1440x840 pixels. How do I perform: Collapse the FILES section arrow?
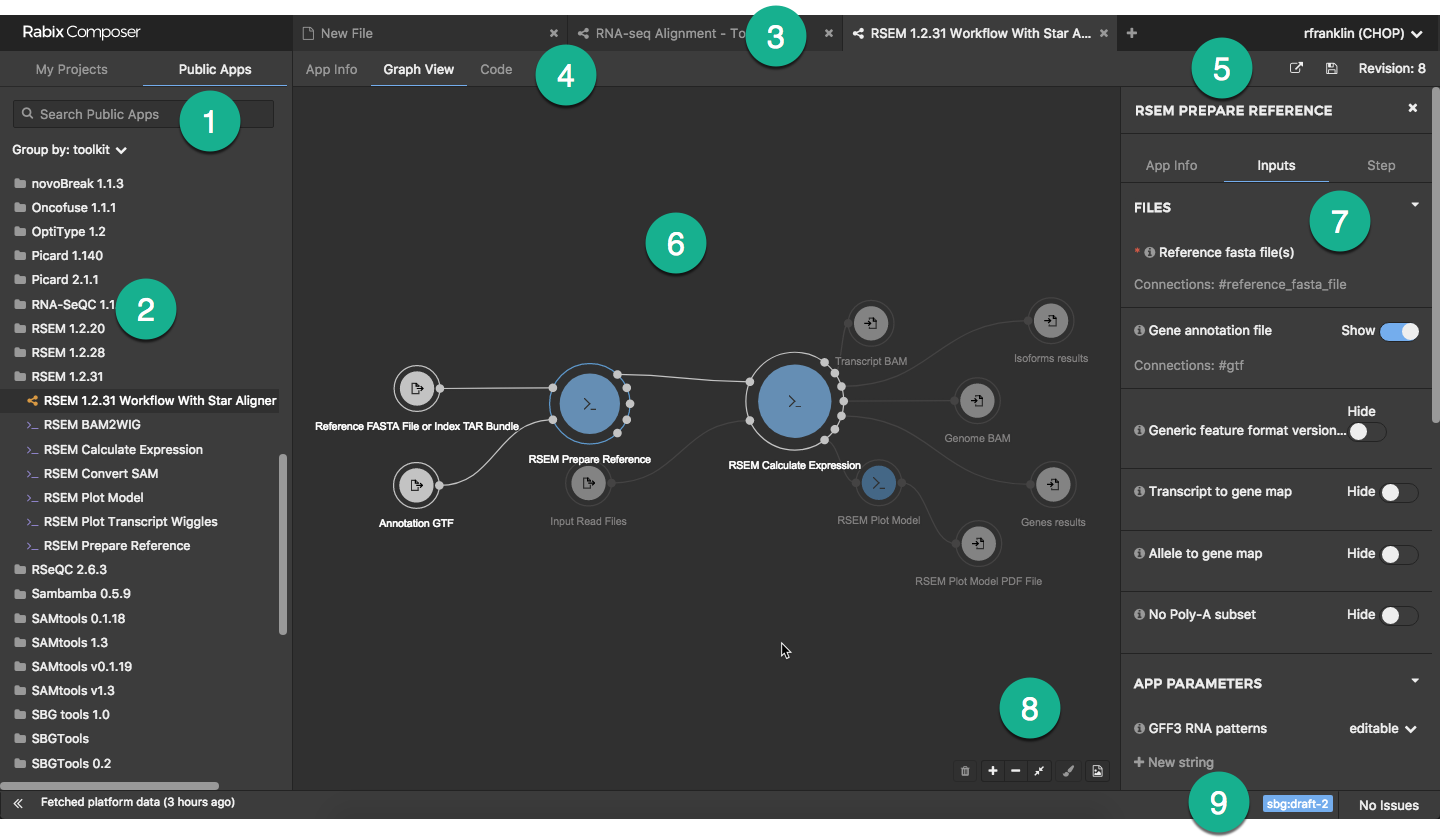[1415, 205]
